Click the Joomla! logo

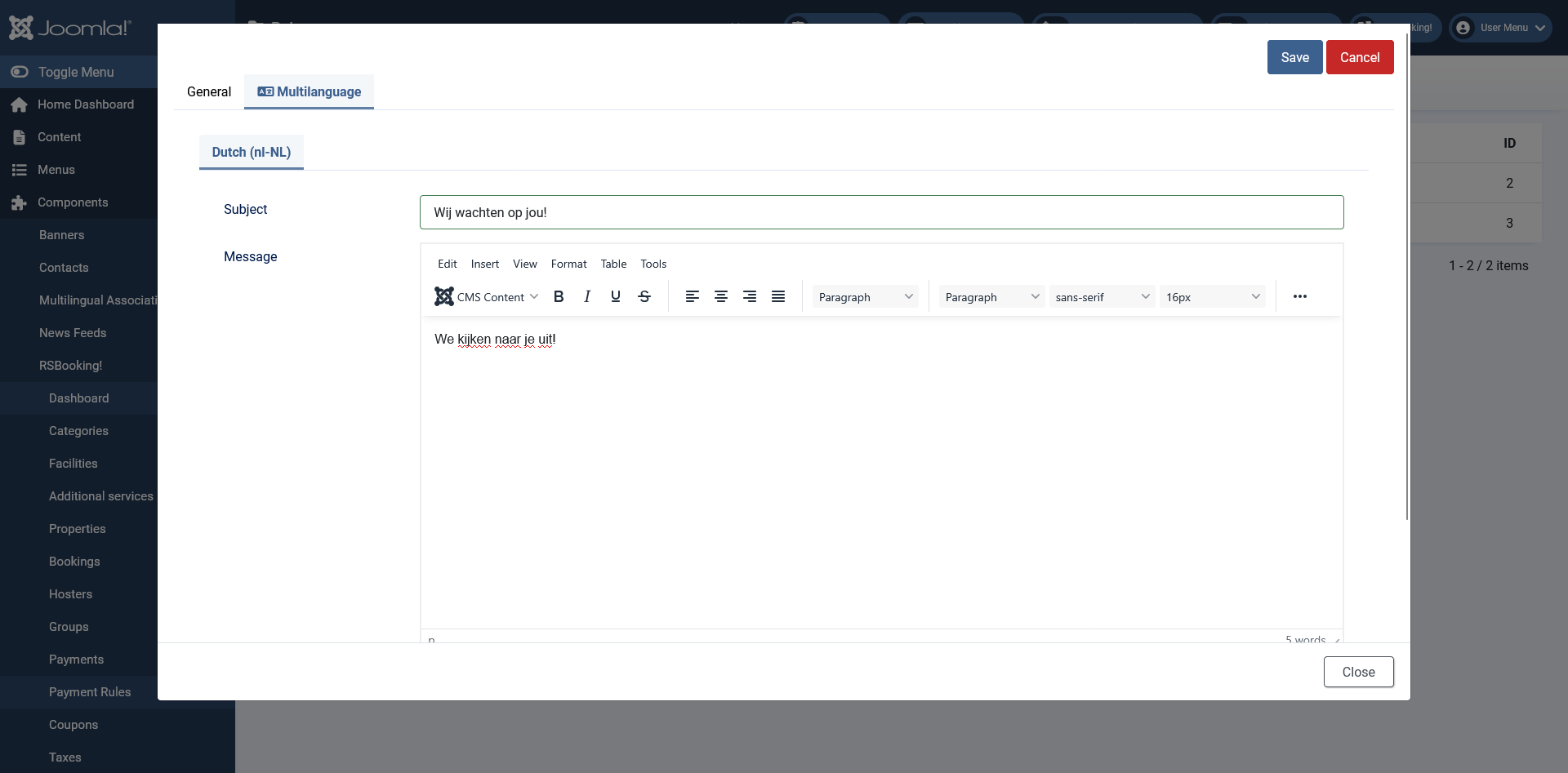[70, 28]
